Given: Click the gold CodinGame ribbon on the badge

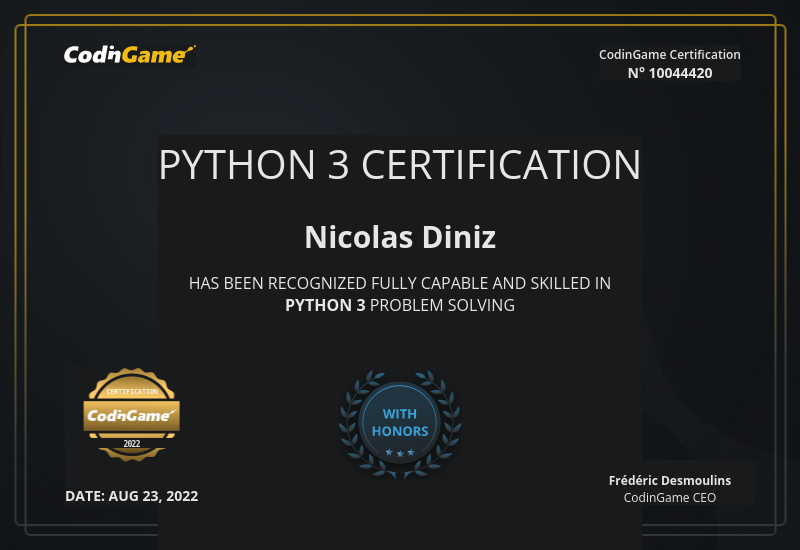Looking at the screenshot, I should click(x=131, y=414).
